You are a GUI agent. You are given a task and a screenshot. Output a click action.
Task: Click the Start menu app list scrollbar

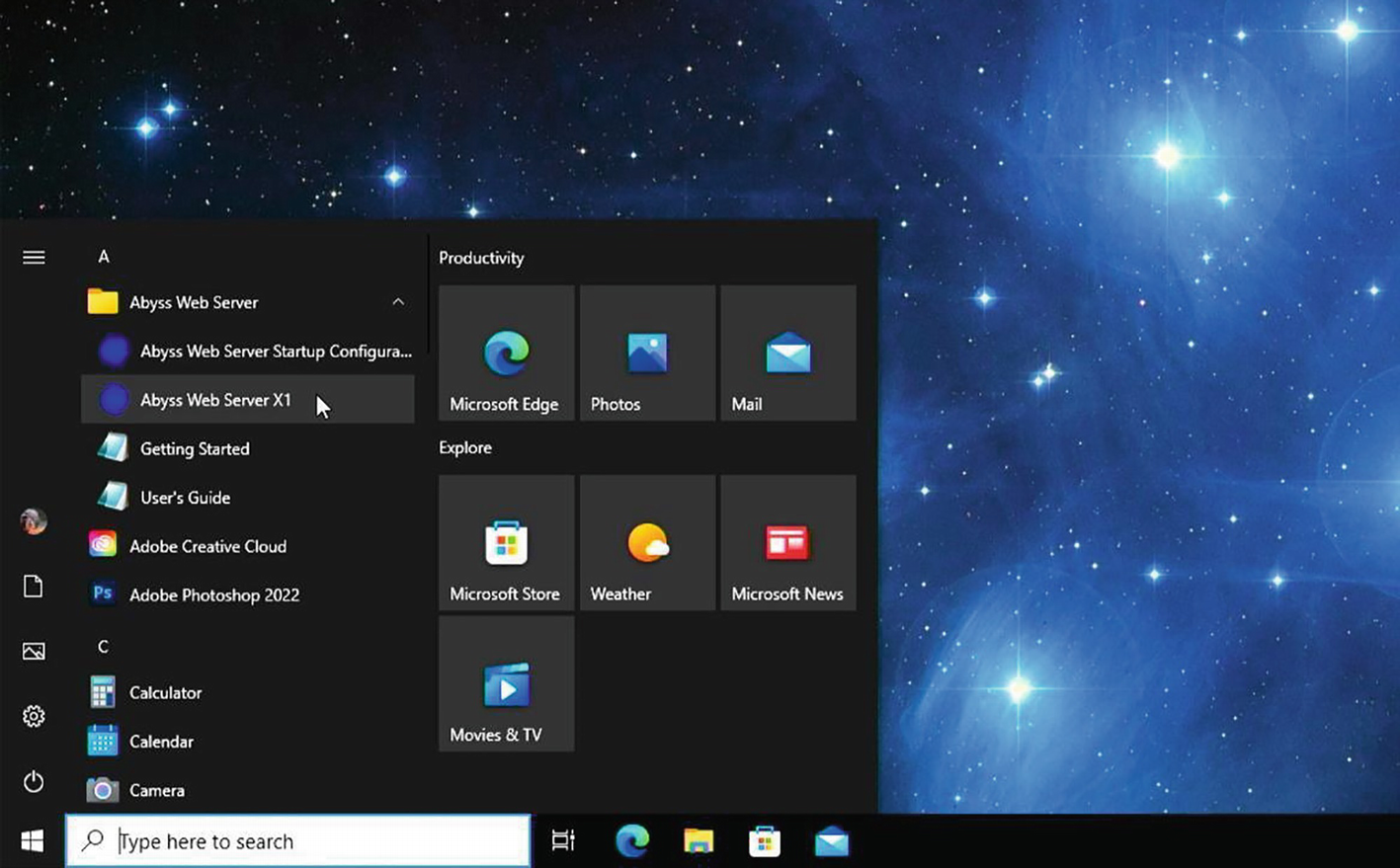coord(428,294)
